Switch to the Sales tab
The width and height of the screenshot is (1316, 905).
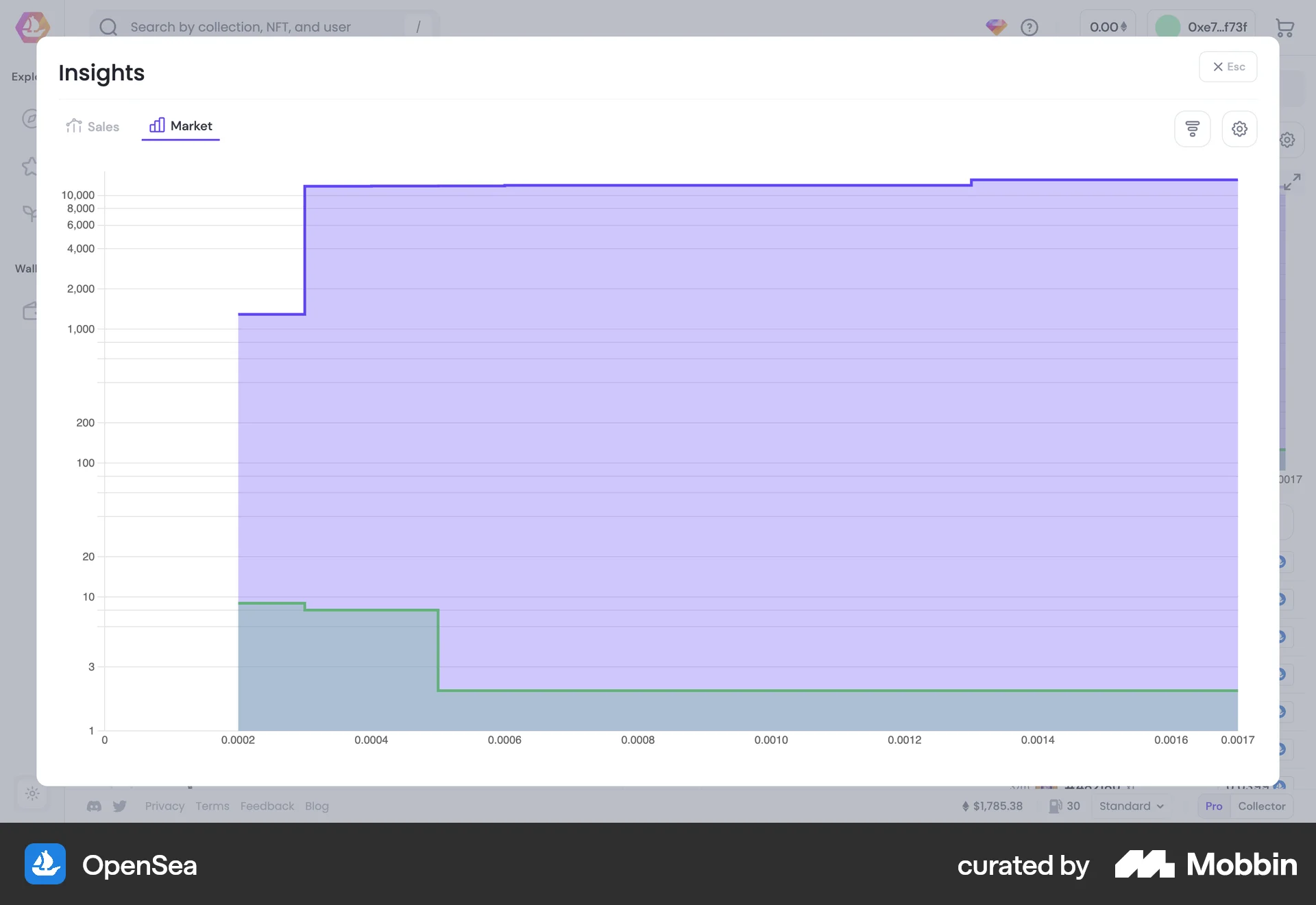pos(93,126)
